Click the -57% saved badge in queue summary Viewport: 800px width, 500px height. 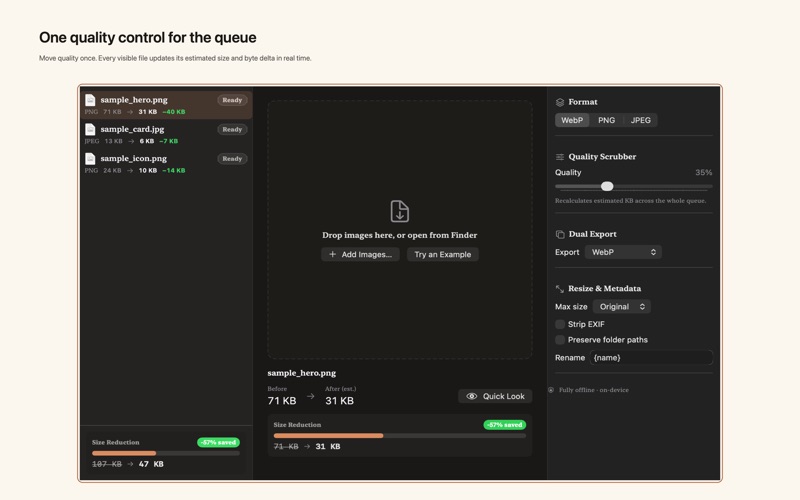pos(218,442)
